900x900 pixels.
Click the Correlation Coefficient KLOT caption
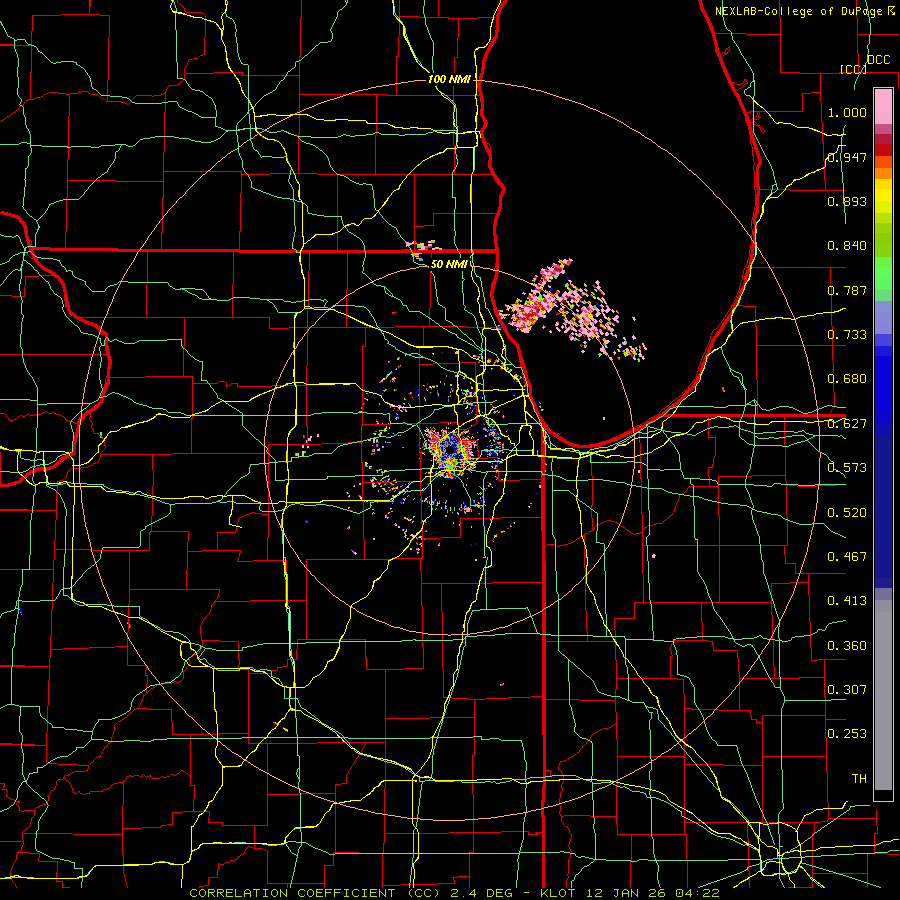[454, 893]
